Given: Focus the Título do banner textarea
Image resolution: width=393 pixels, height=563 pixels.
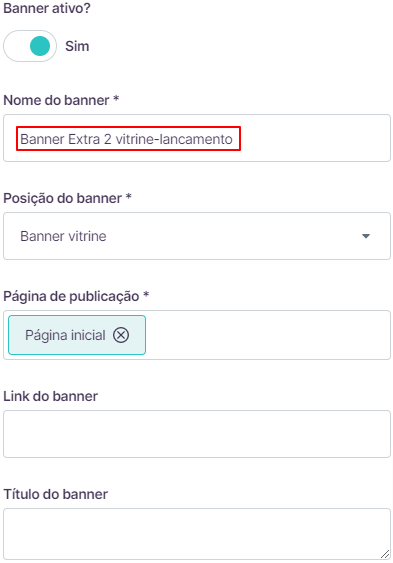Looking at the screenshot, I should (197, 534).
